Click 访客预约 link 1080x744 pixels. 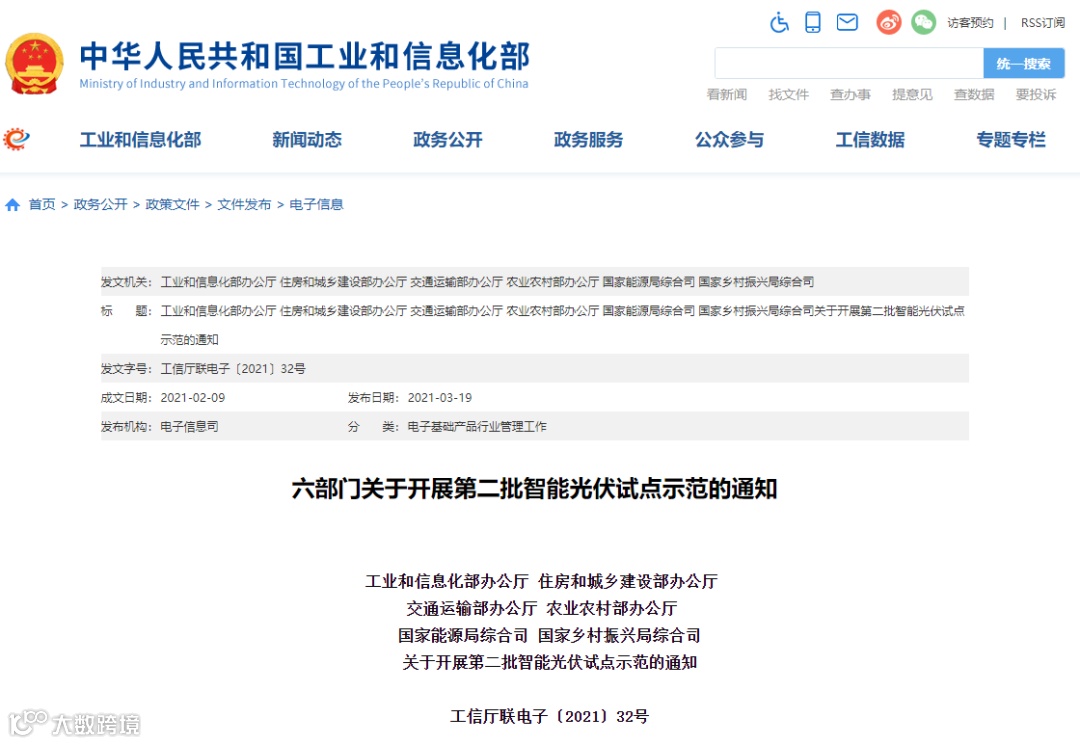click(x=970, y=23)
